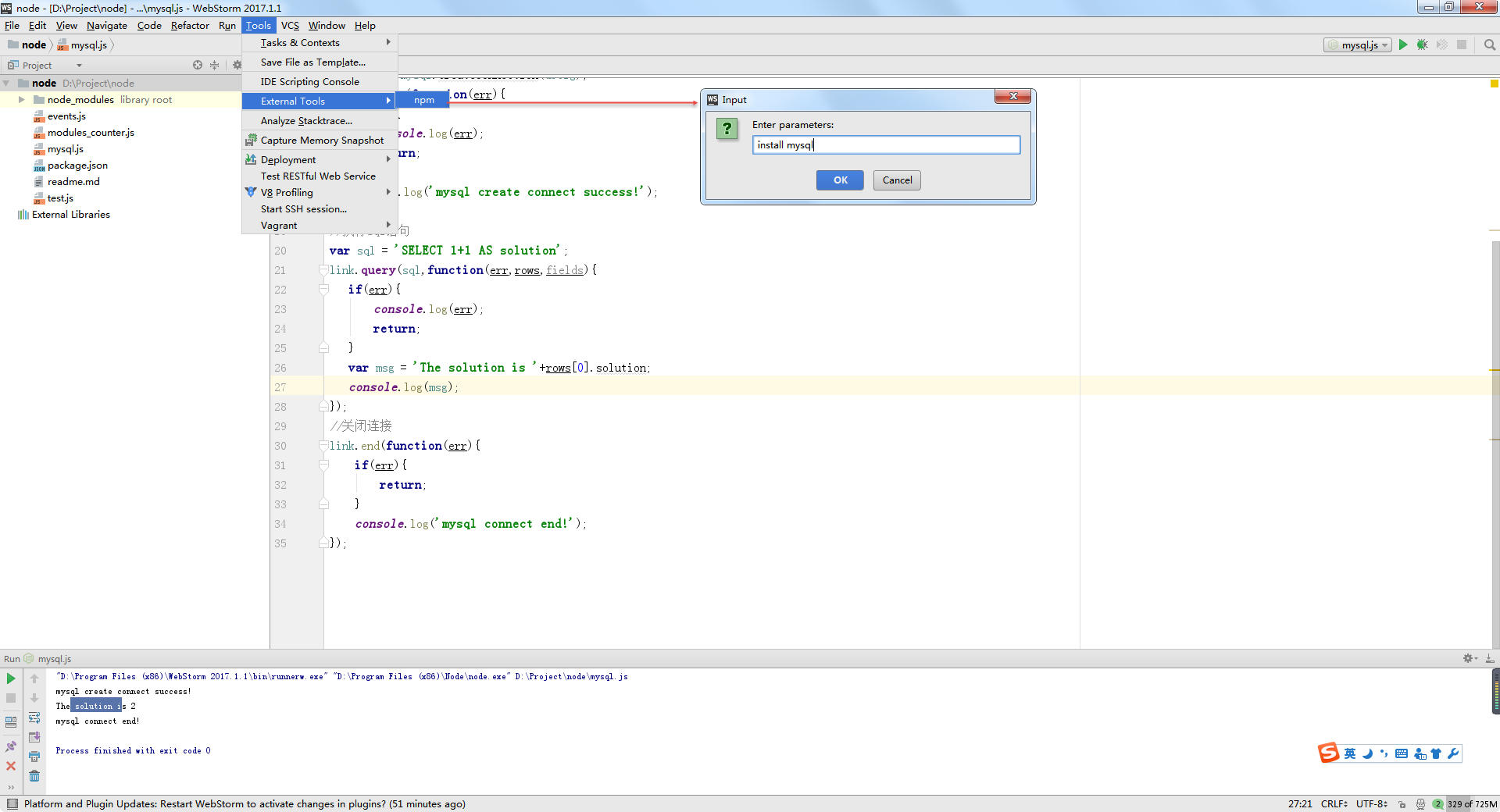
Task: Close the Run tab with red X
Action: 11,767
